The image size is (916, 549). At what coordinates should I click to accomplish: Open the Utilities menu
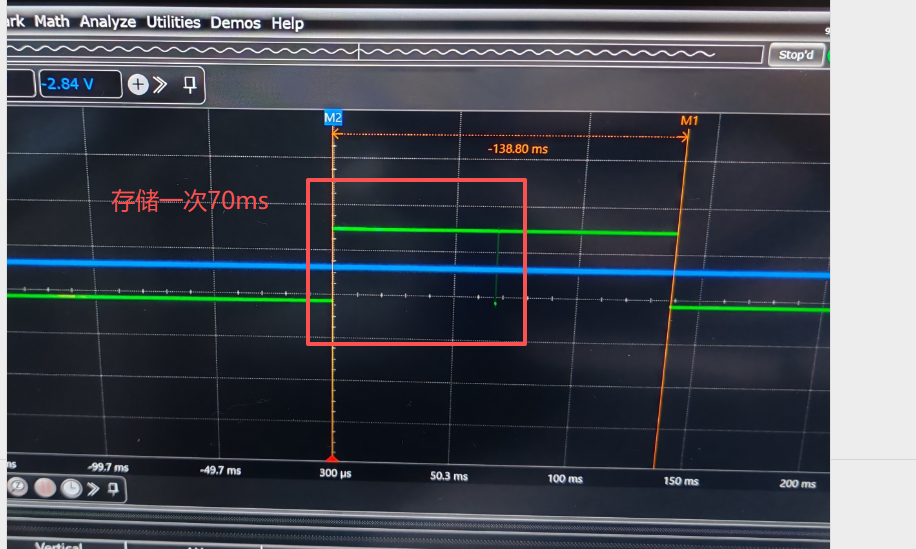173,22
